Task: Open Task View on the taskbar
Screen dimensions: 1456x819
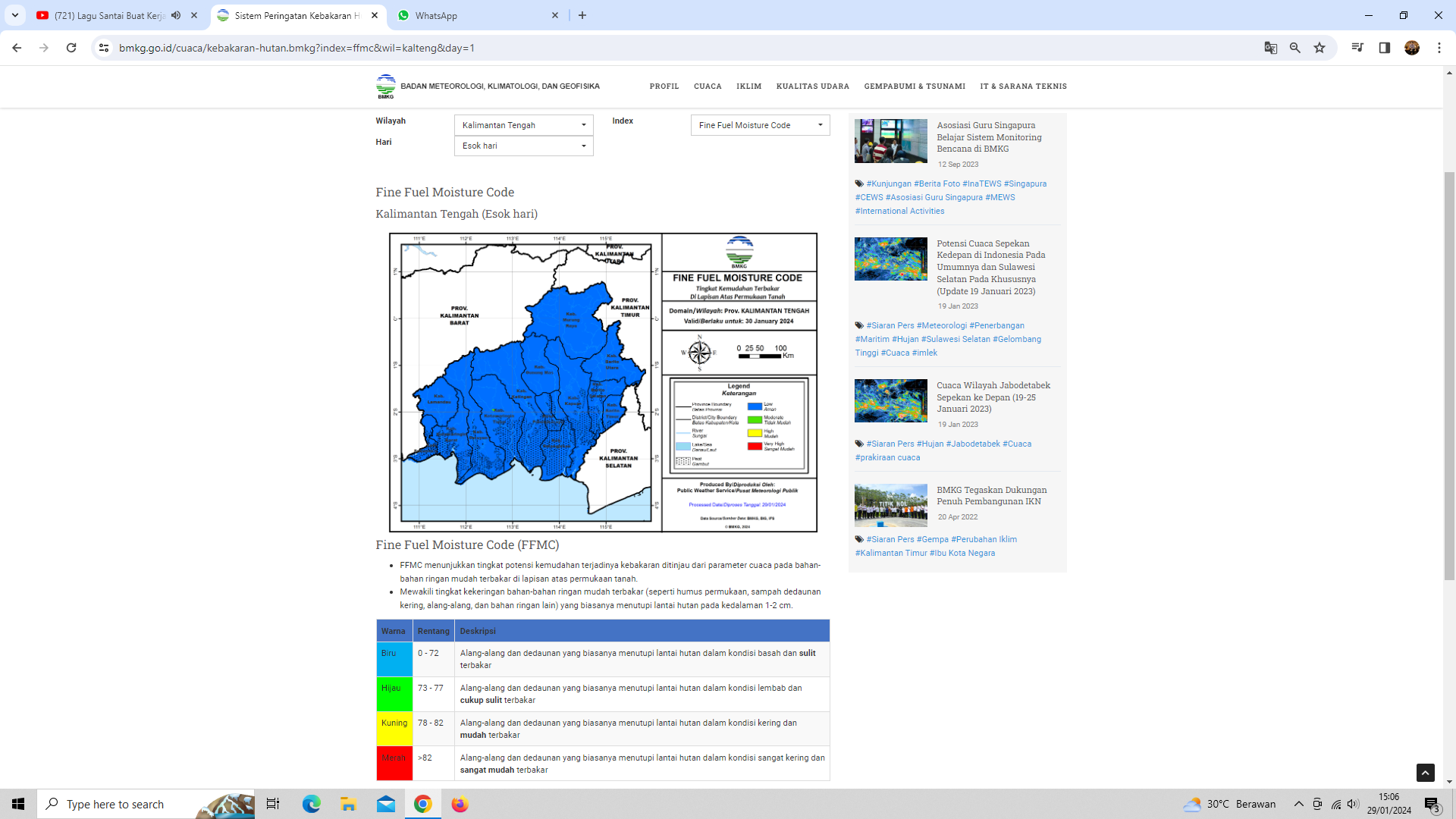Action: pos(273,804)
